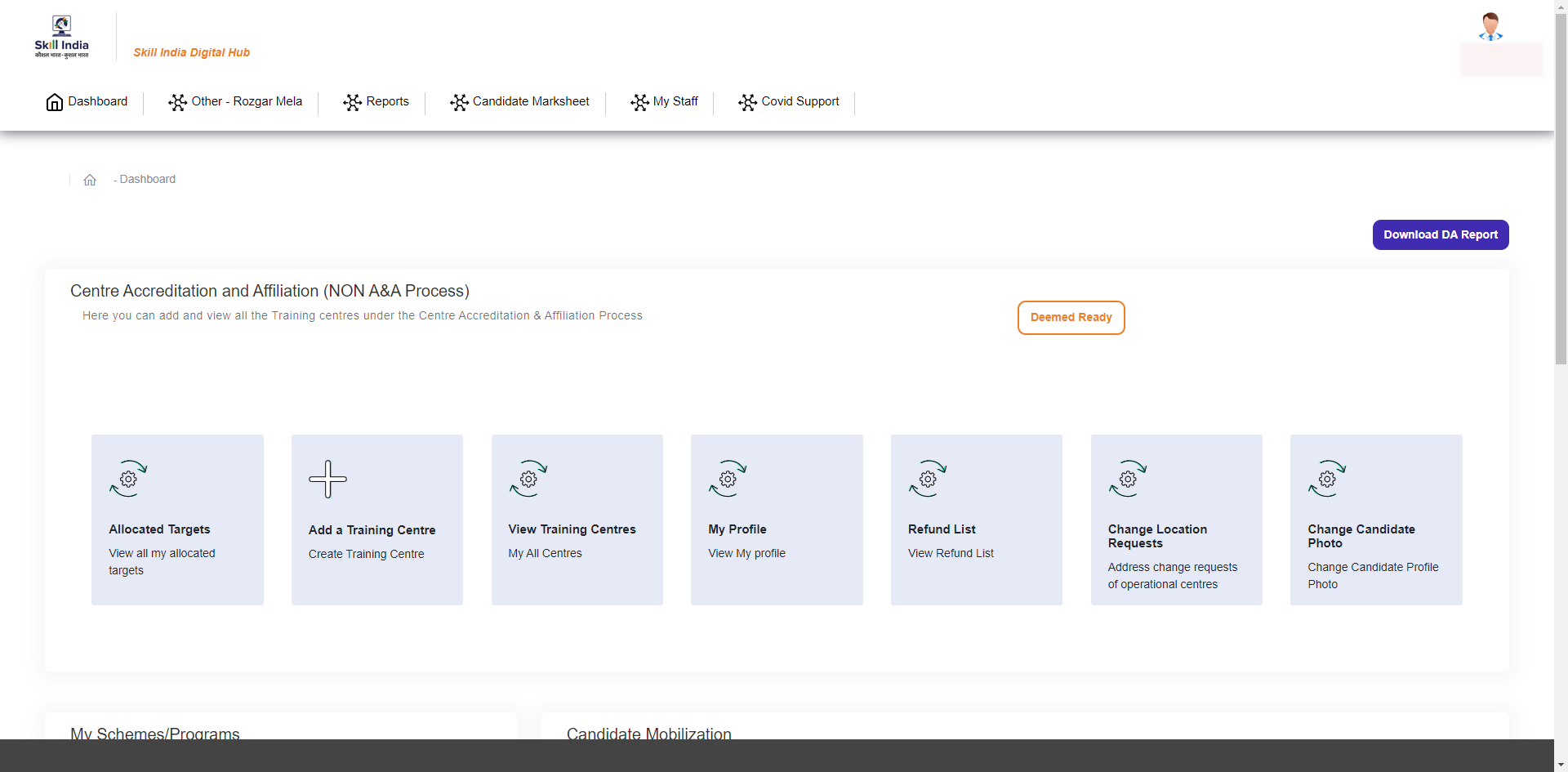1568x772 pixels.
Task: Open the Change Location Requests card
Action: pyautogui.click(x=1176, y=520)
